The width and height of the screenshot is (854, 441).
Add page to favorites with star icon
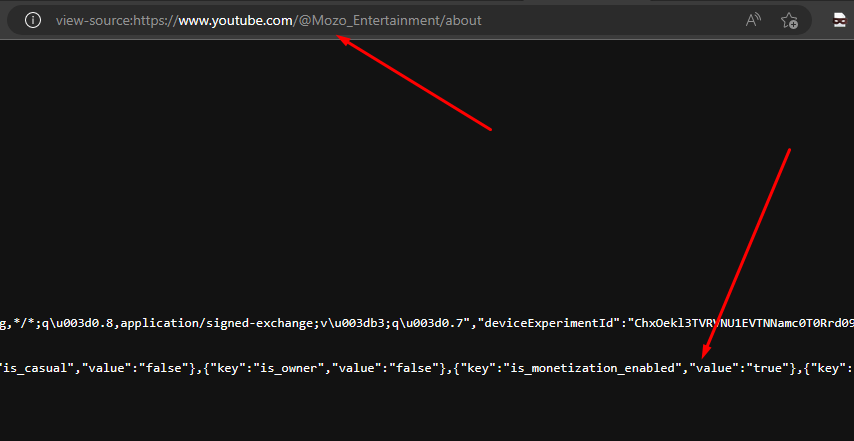(789, 21)
